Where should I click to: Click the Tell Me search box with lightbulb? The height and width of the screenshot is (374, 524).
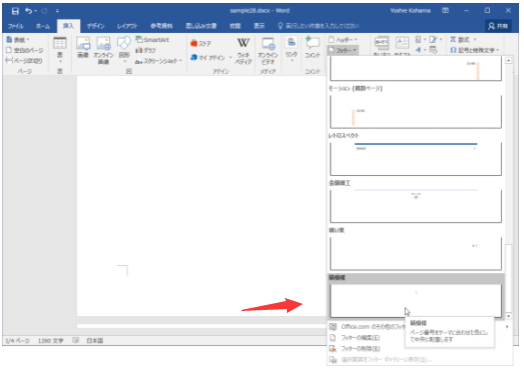point(318,26)
